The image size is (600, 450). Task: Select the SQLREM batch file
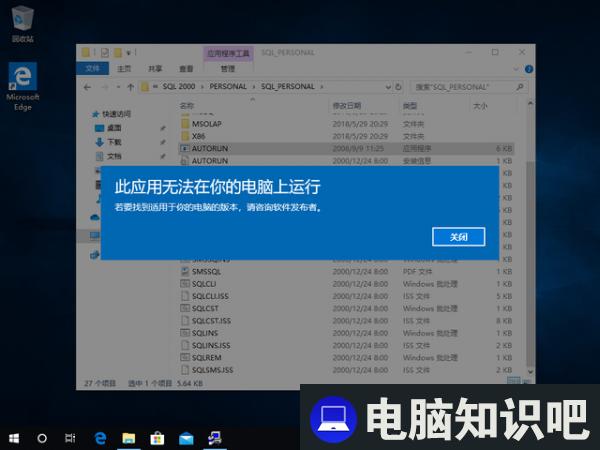point(346,357)
